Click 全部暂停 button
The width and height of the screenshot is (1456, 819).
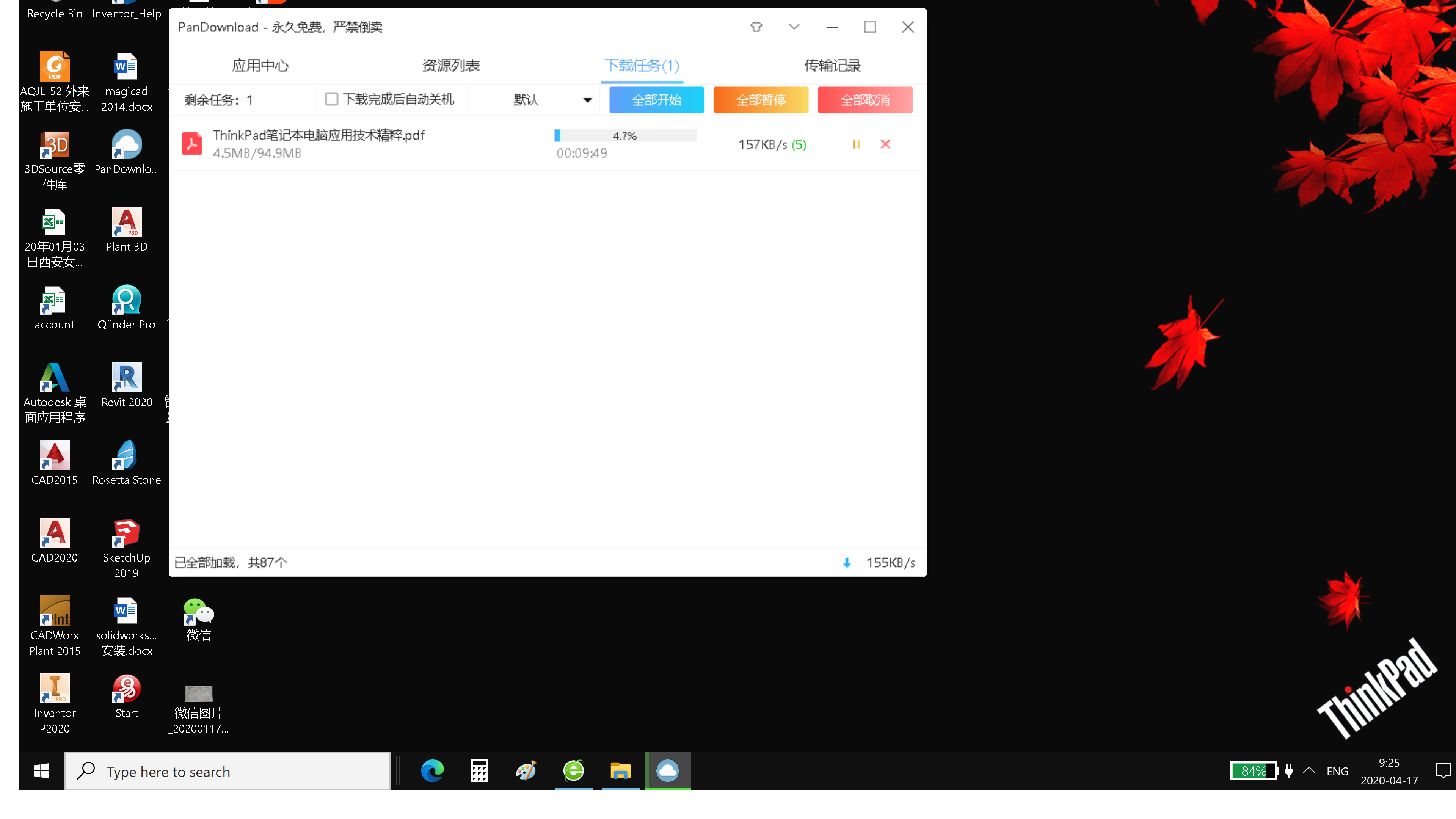point(761,100)
